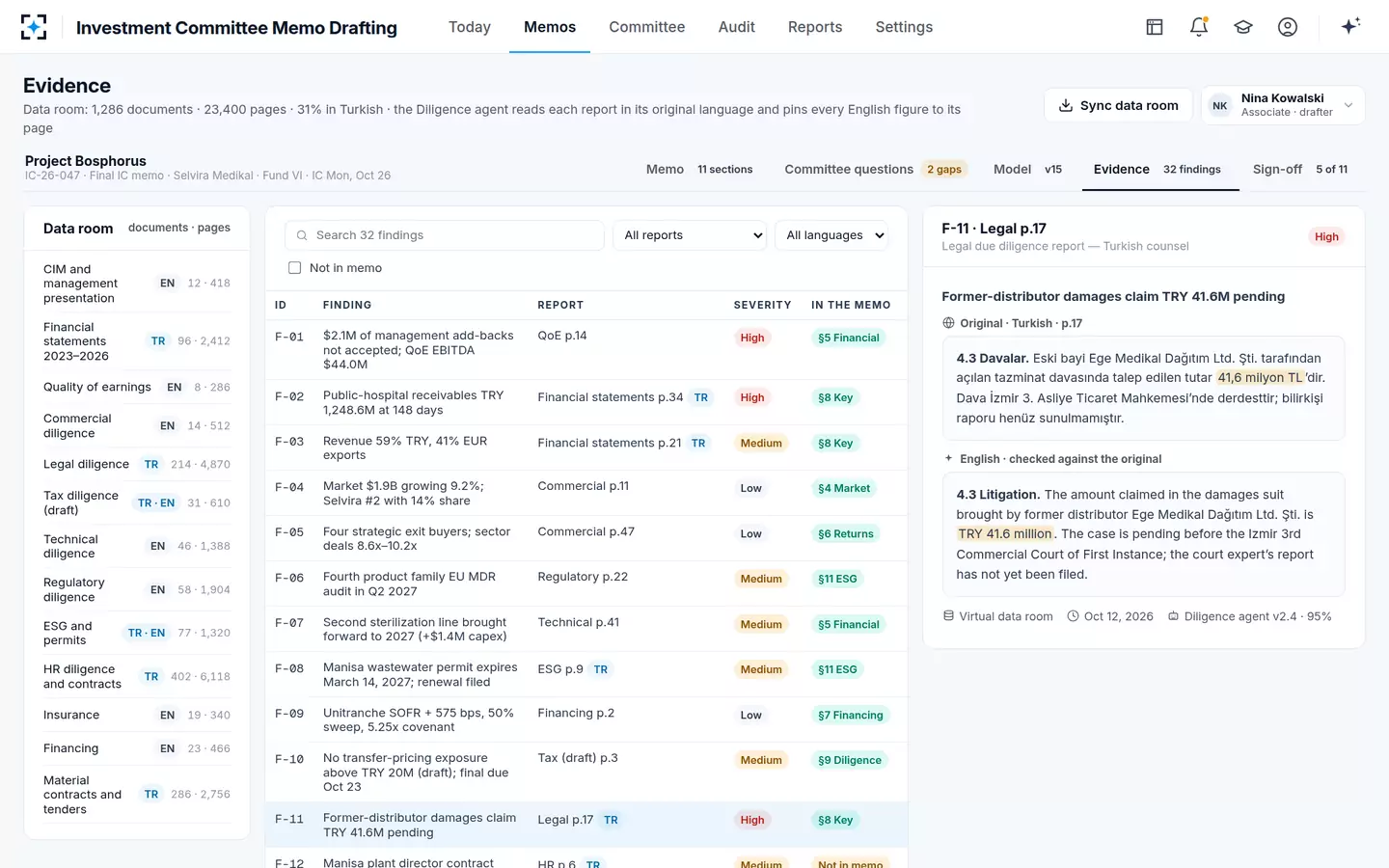Image resolution: width=1389 pixels, height=868 pixels.
Task: Click the sparkle icon beside English checked
Action: point(948,458)
